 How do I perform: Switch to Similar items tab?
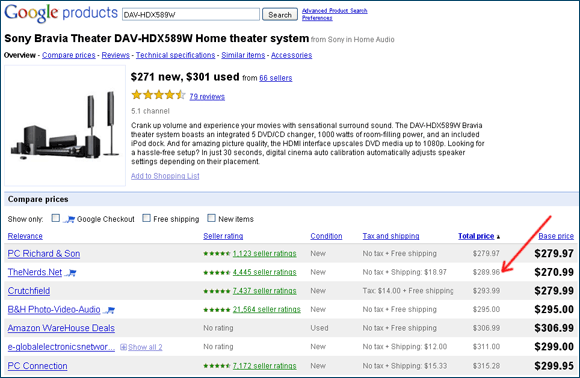click(x=243, y=55)
